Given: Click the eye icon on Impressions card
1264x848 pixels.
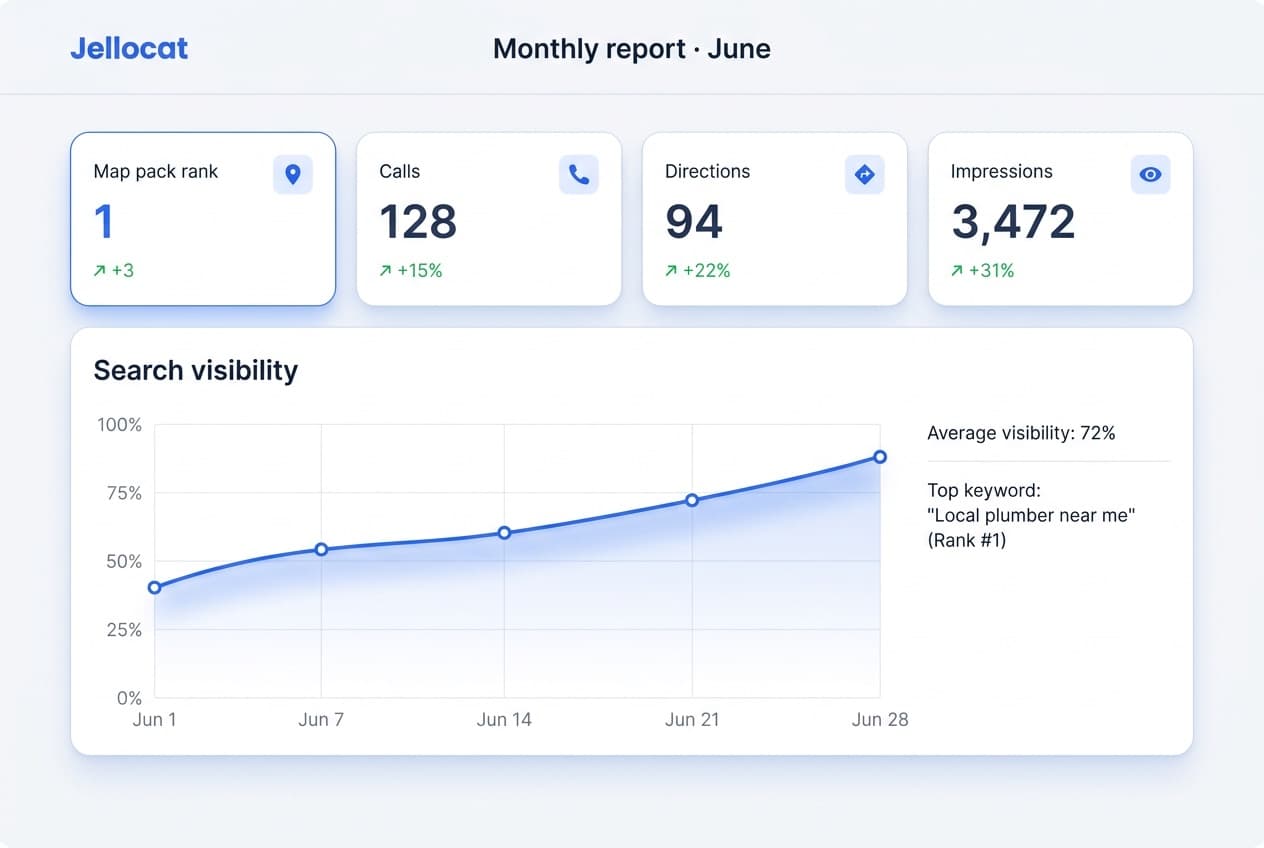Looking at the screenshot, I should coord(1151,174).
